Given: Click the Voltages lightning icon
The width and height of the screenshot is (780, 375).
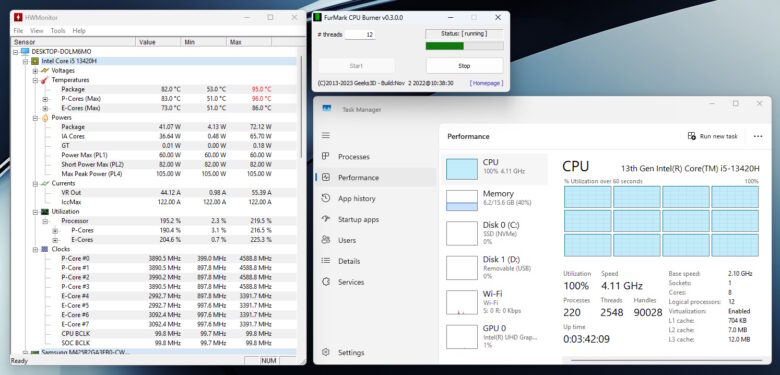Looking at the screenshot, I should click(x=44, y=71).
